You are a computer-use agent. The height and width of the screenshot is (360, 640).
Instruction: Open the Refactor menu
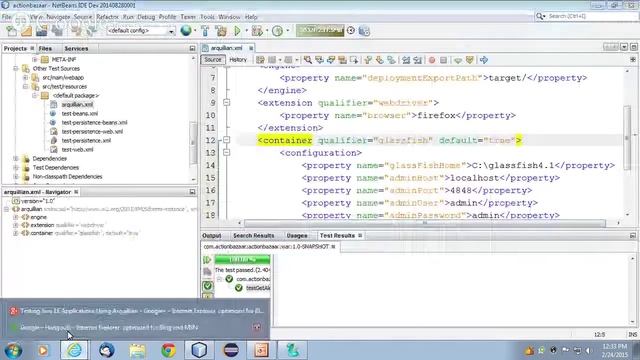point(107,17)
